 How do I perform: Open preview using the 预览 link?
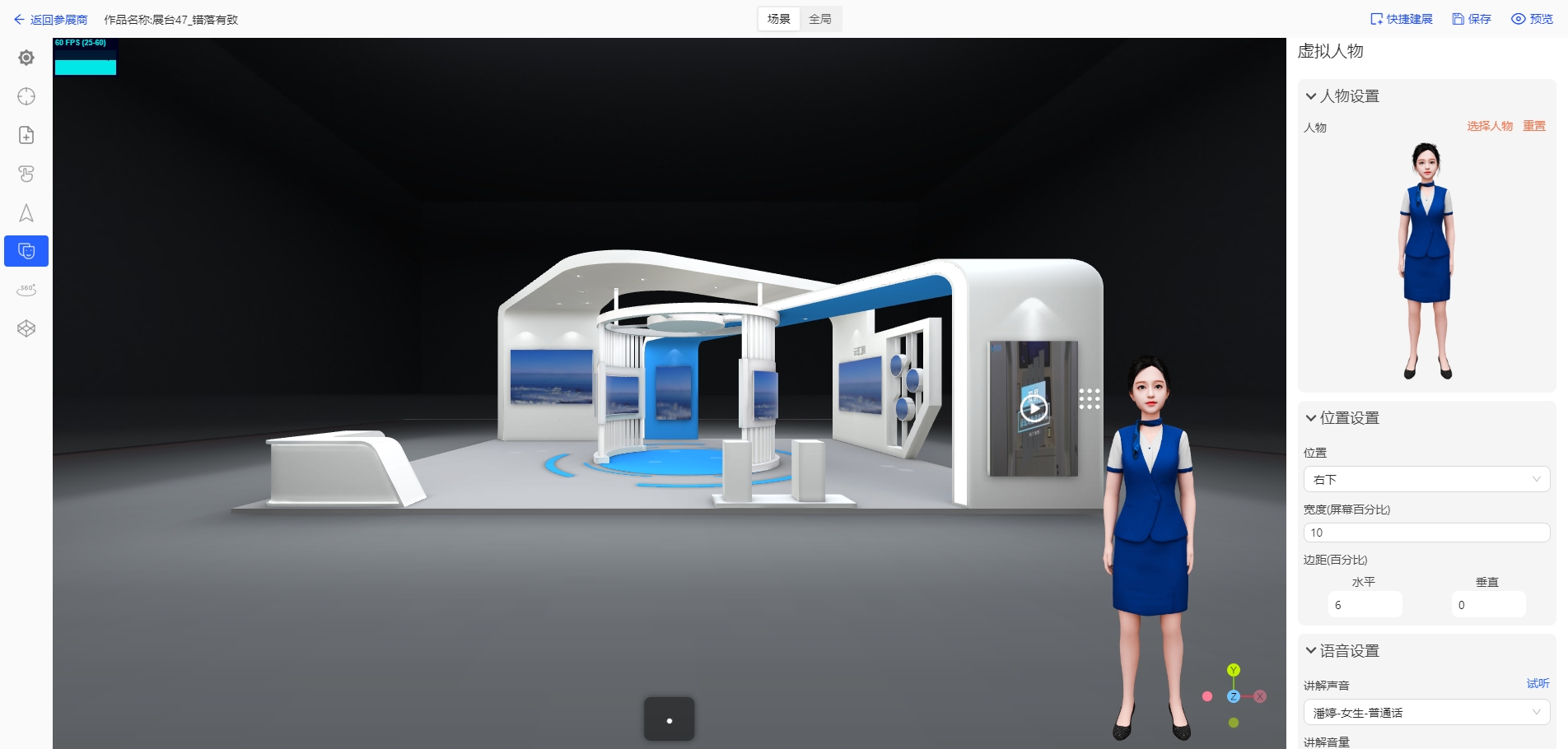1532,18
